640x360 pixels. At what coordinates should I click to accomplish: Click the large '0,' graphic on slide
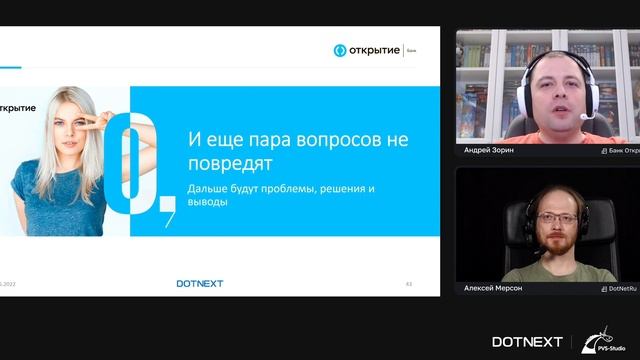pos(140,169)
